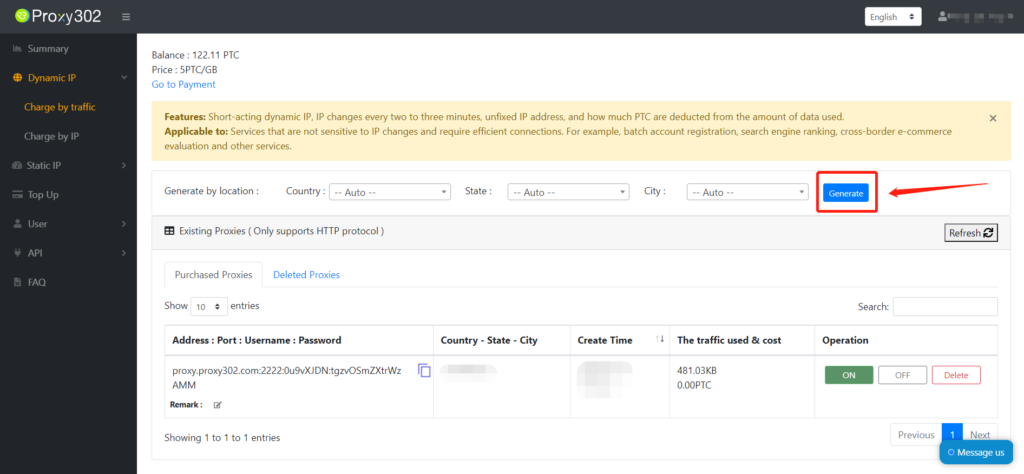
Task: Open user profile in top right
Action: tap(975, 17)
